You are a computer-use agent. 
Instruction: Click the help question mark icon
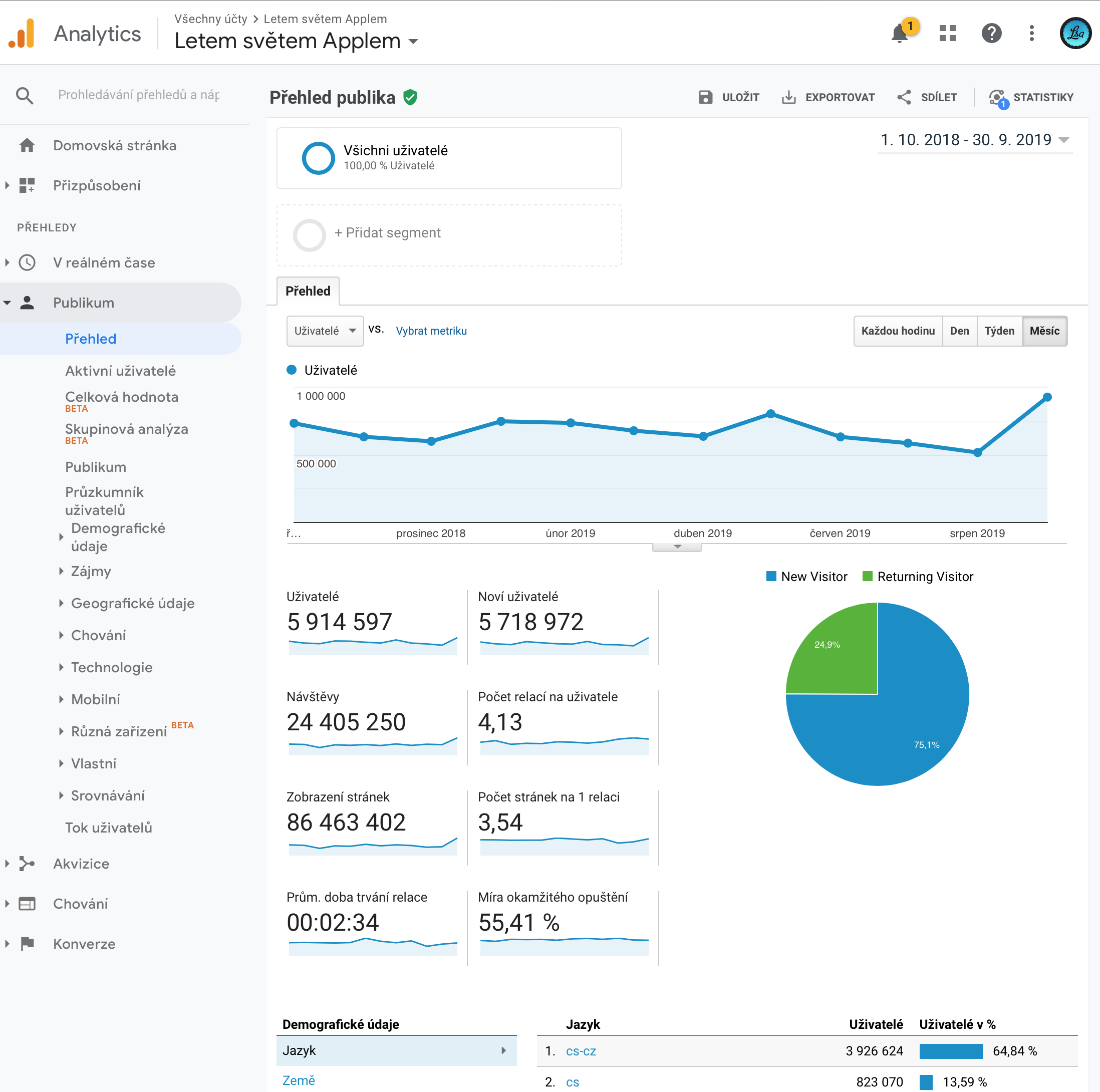991,33
